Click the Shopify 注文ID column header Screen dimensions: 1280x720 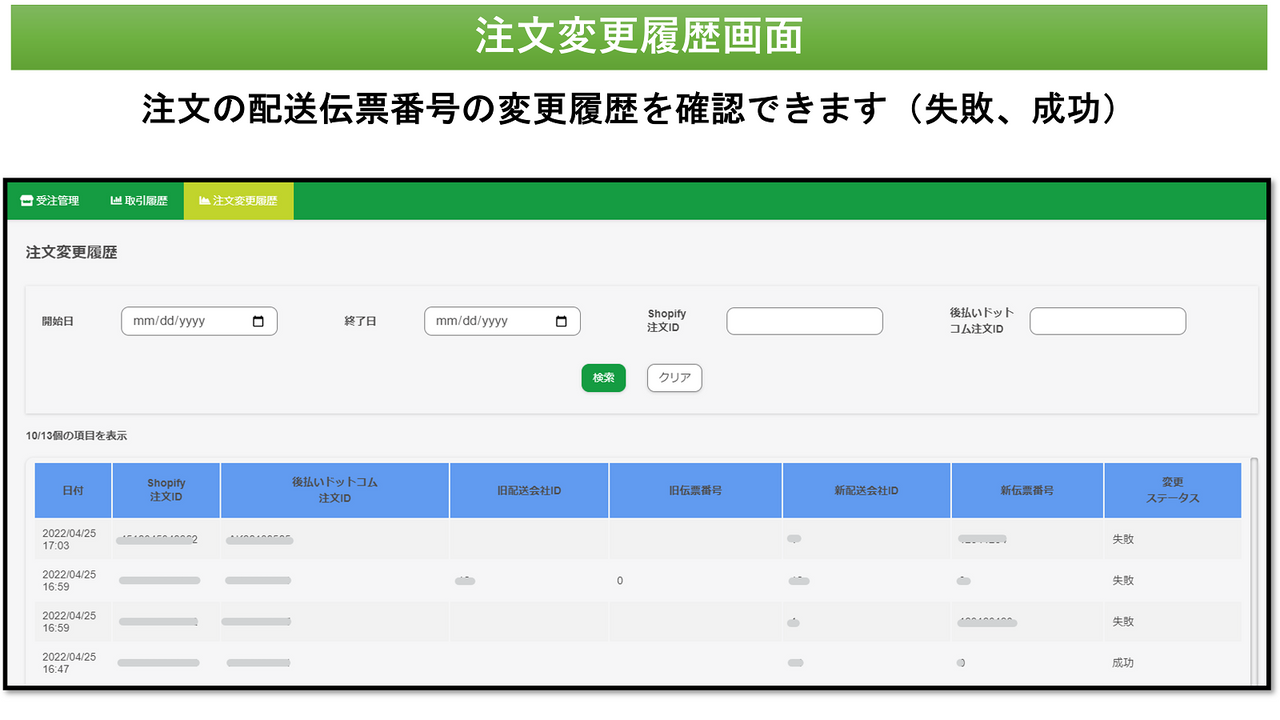167,491
